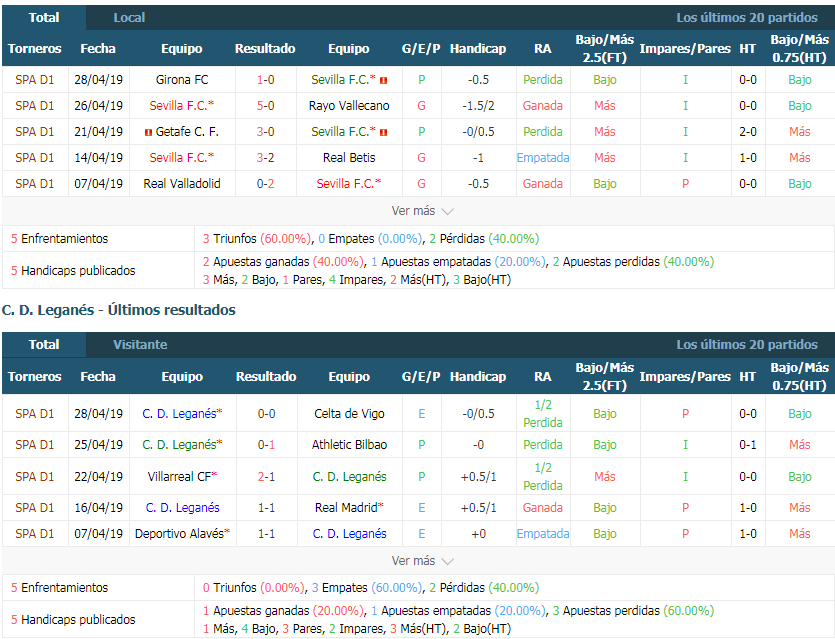Click HT score 0-1 in Athletic Bilbao row
This screenshot has width=835, height=639.
(748, 445)
